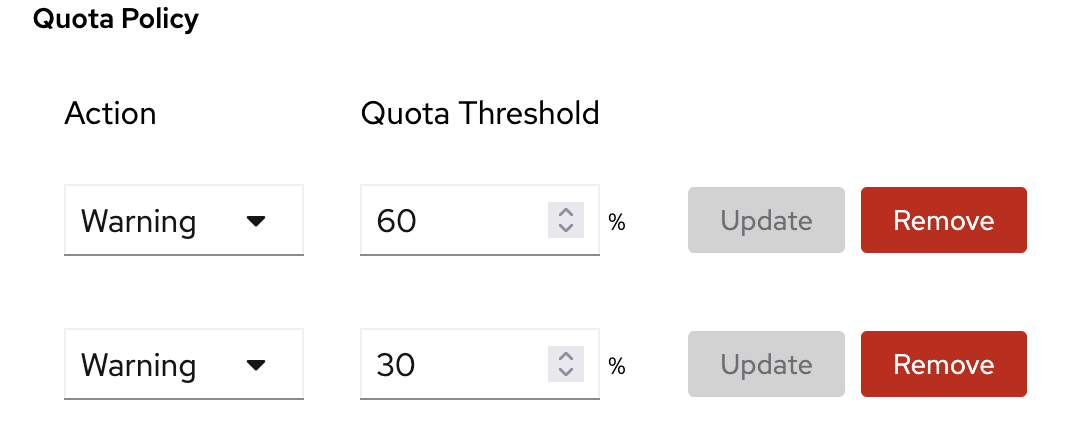The height and width of the screenshot is (432, 1086).
Task: Open the Action dropdown for the 60% policy
Action: tap(183, 220)
